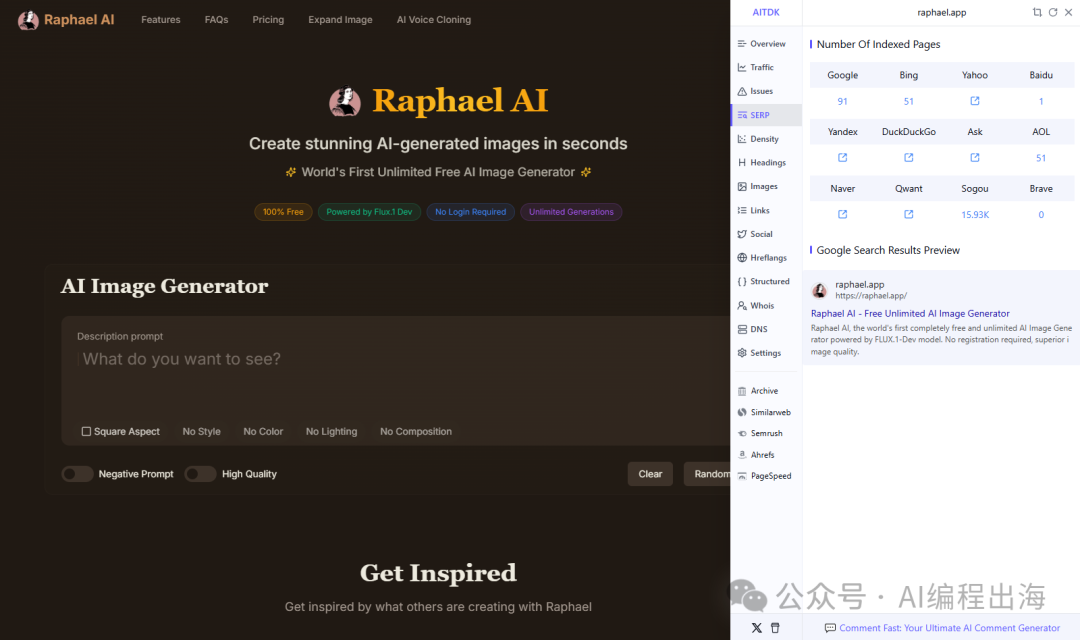
Task: Open the Naver external link icon
Action: click(x=842, y=214)
